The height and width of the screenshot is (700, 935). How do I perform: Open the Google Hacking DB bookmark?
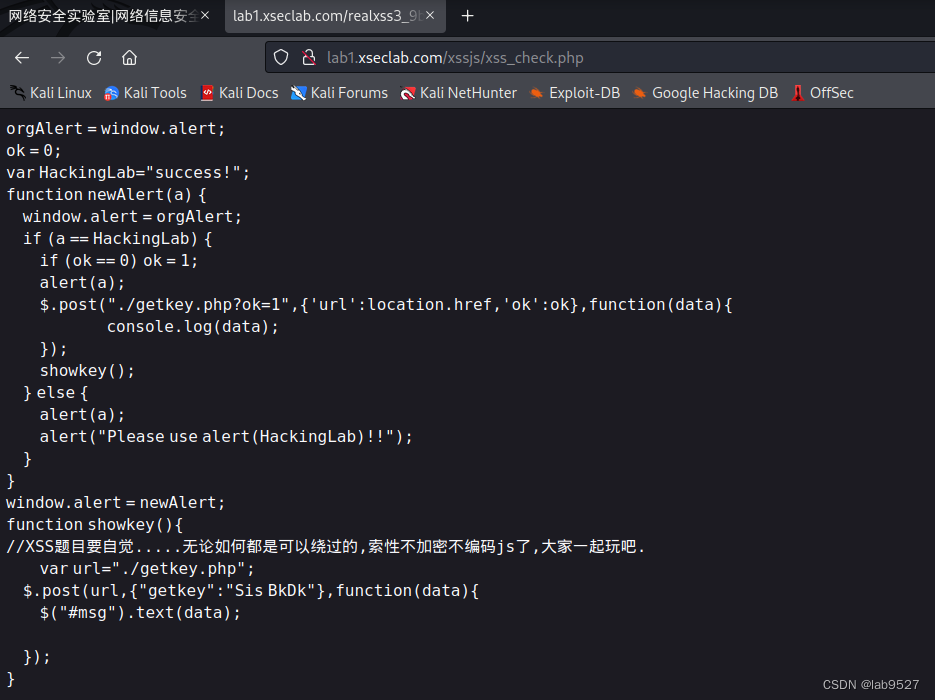click(x=705, y=93)
